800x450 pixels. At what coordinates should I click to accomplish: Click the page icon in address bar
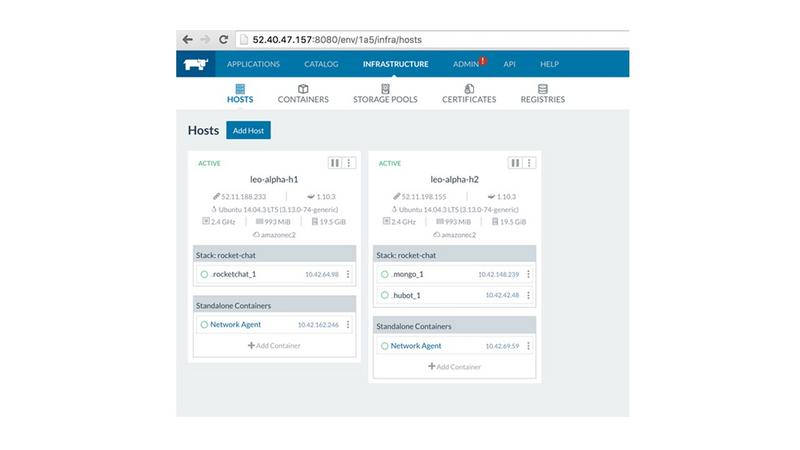point(244,39)
